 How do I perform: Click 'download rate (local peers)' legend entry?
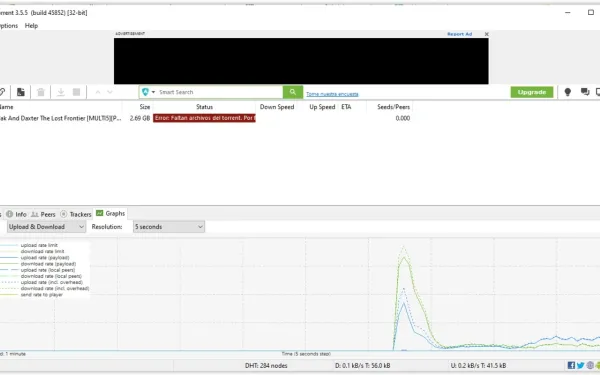[51, 276]
